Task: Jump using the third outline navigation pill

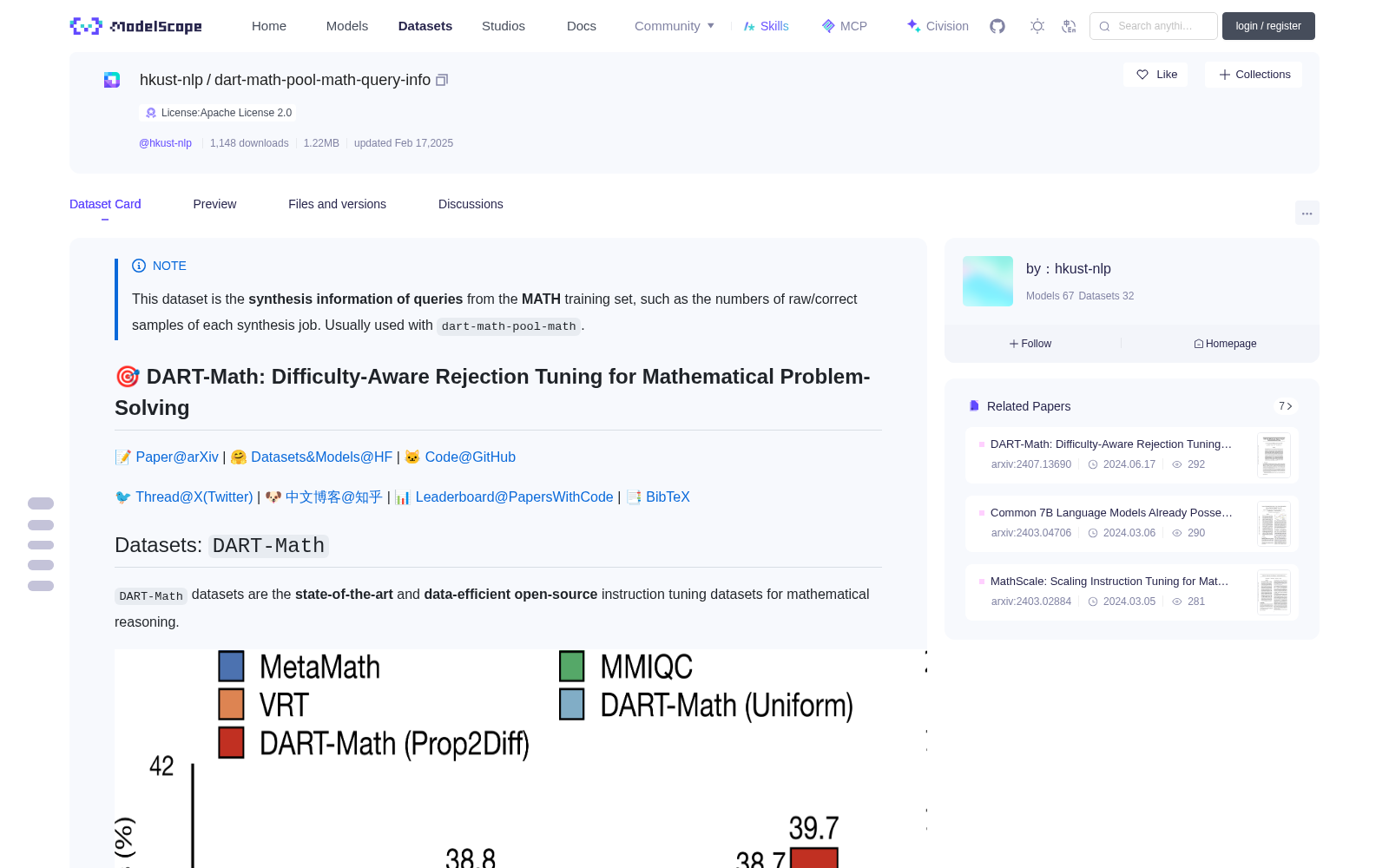Action: (41, 545)
